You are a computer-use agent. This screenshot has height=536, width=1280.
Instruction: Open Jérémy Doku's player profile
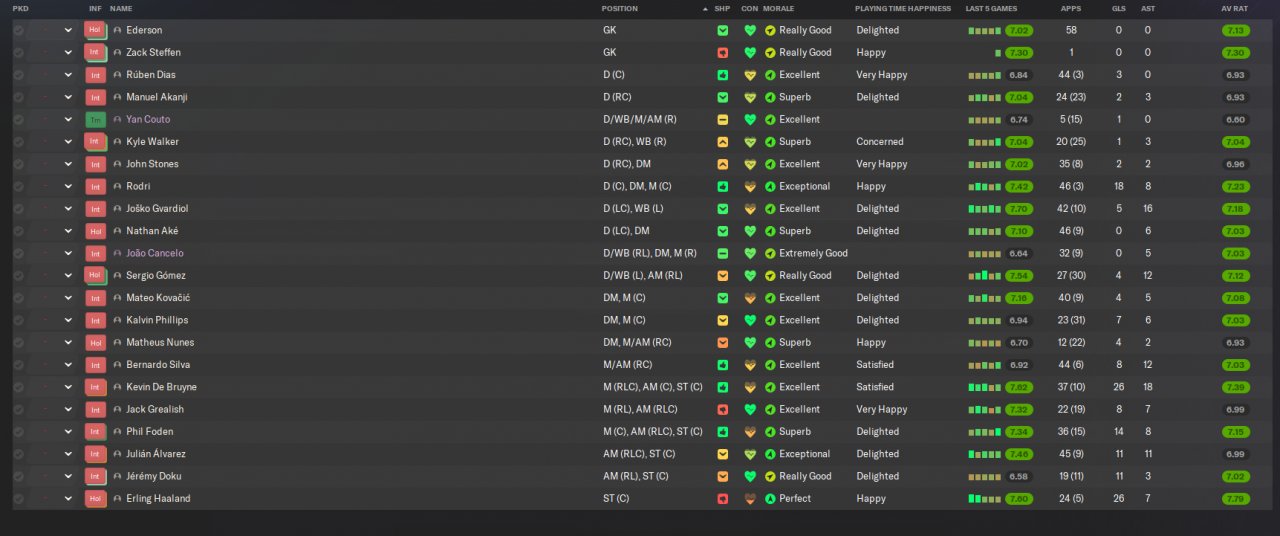(154, 476)
